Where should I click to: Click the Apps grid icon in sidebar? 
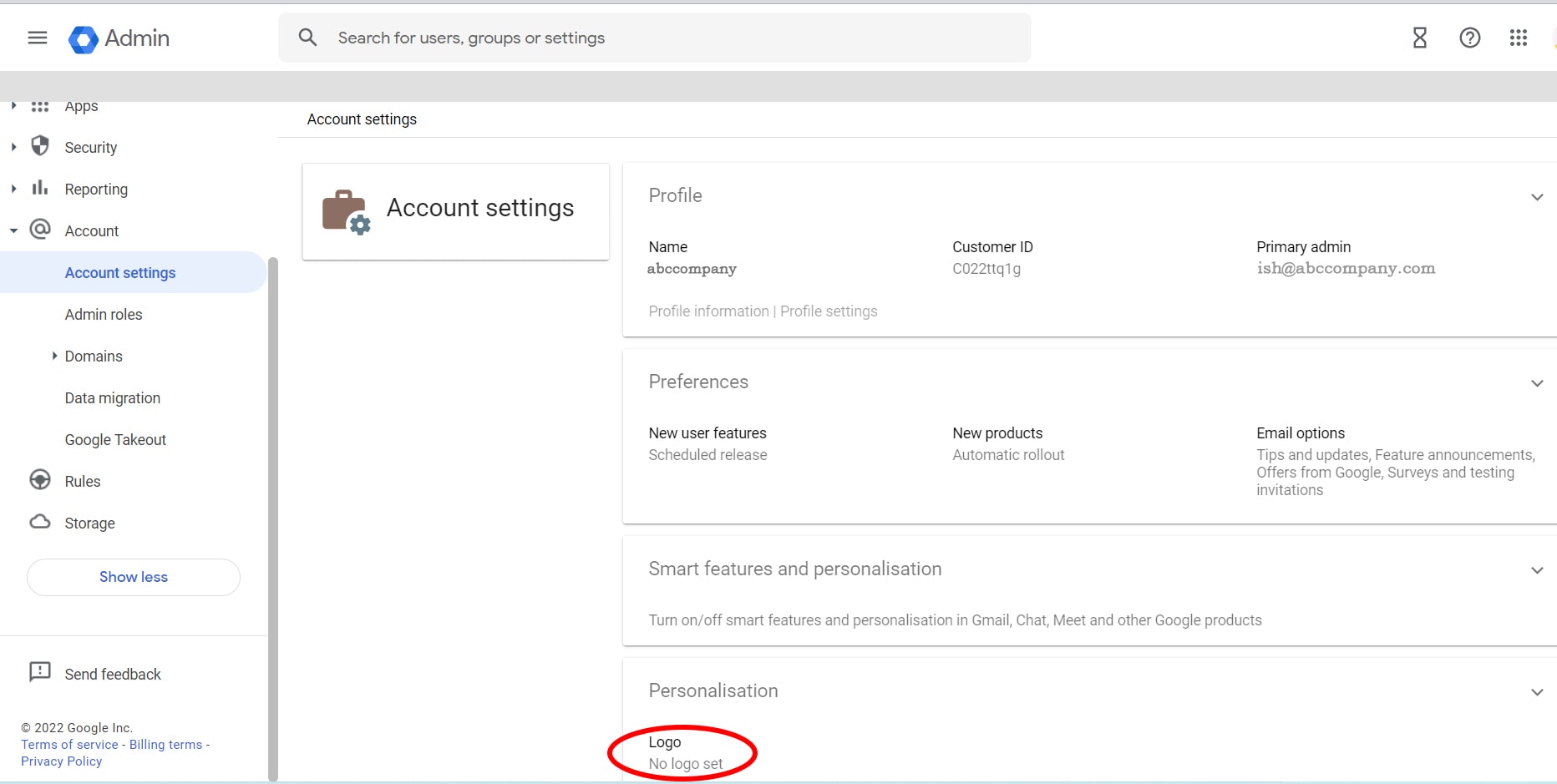click(x=40, y=106)
